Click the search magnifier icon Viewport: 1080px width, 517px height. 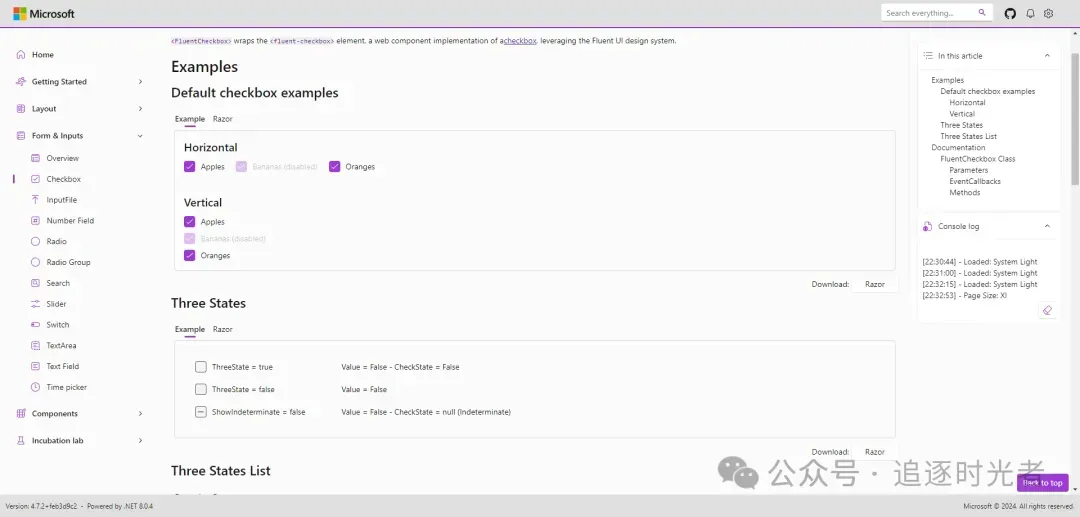click(982, 12)
